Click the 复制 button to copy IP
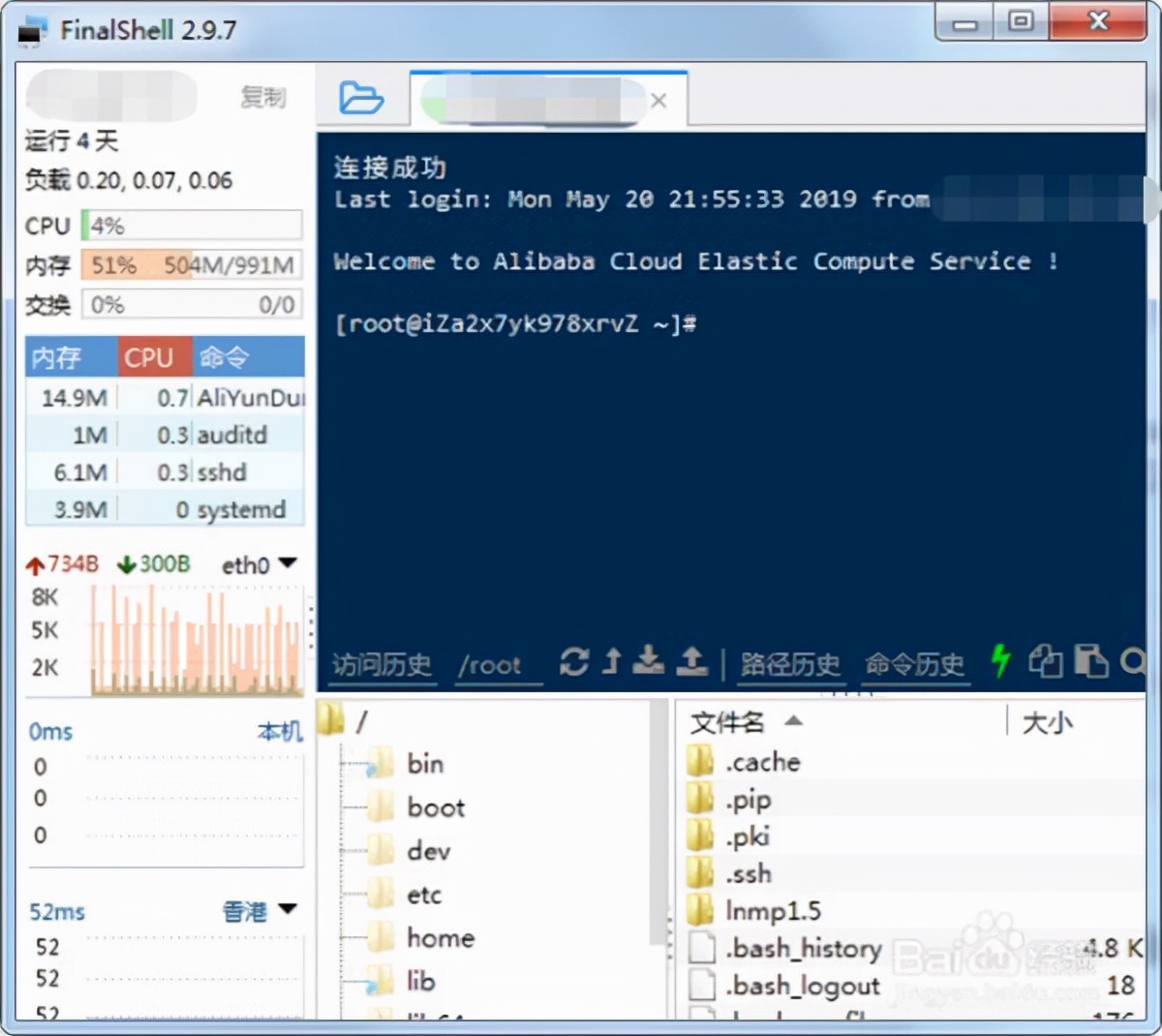This screenshot has width=1162, height=1036. pos(262,97)
